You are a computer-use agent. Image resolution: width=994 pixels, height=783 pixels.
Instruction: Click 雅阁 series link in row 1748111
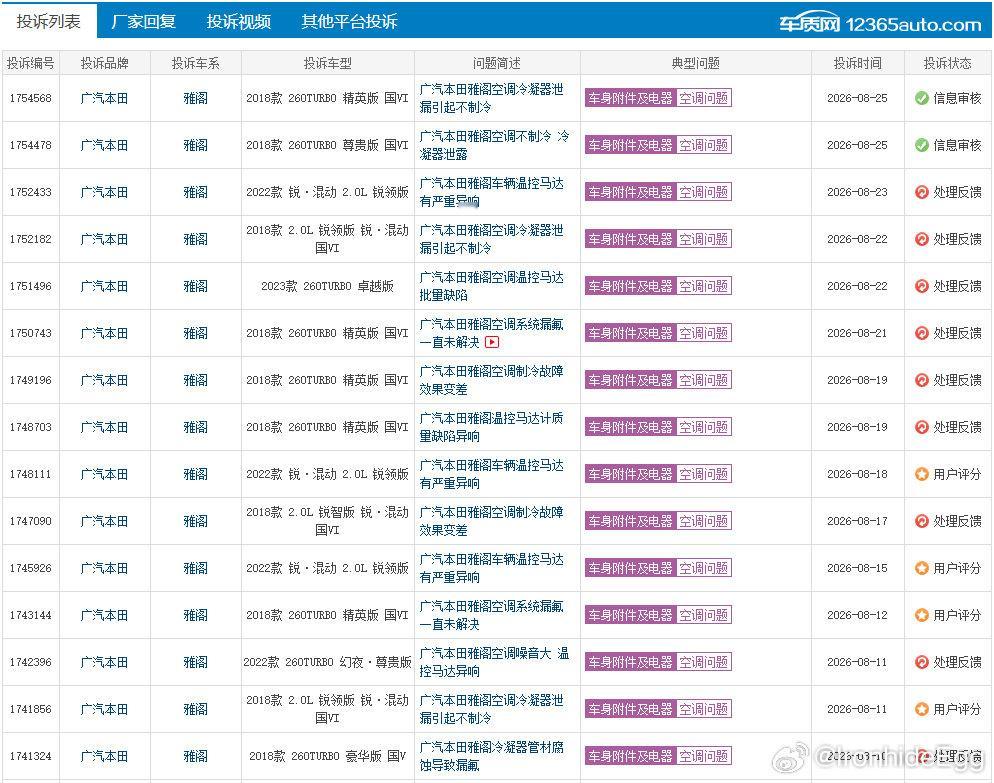tap(195, 474)
